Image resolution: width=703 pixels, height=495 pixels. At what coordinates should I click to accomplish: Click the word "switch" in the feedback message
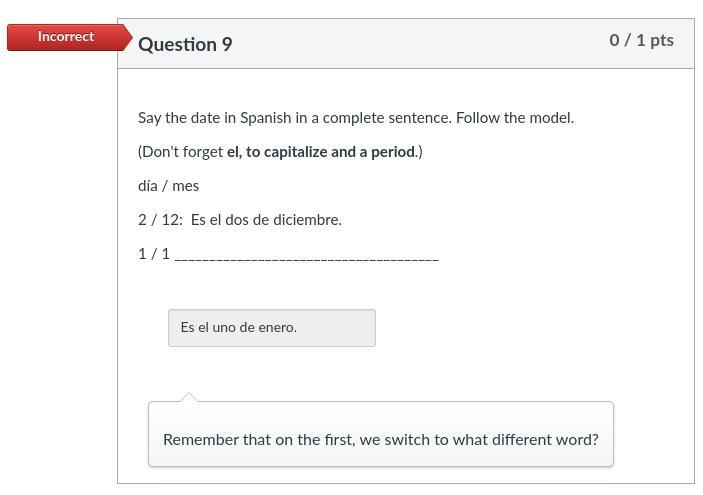click(x=406, y=439)
